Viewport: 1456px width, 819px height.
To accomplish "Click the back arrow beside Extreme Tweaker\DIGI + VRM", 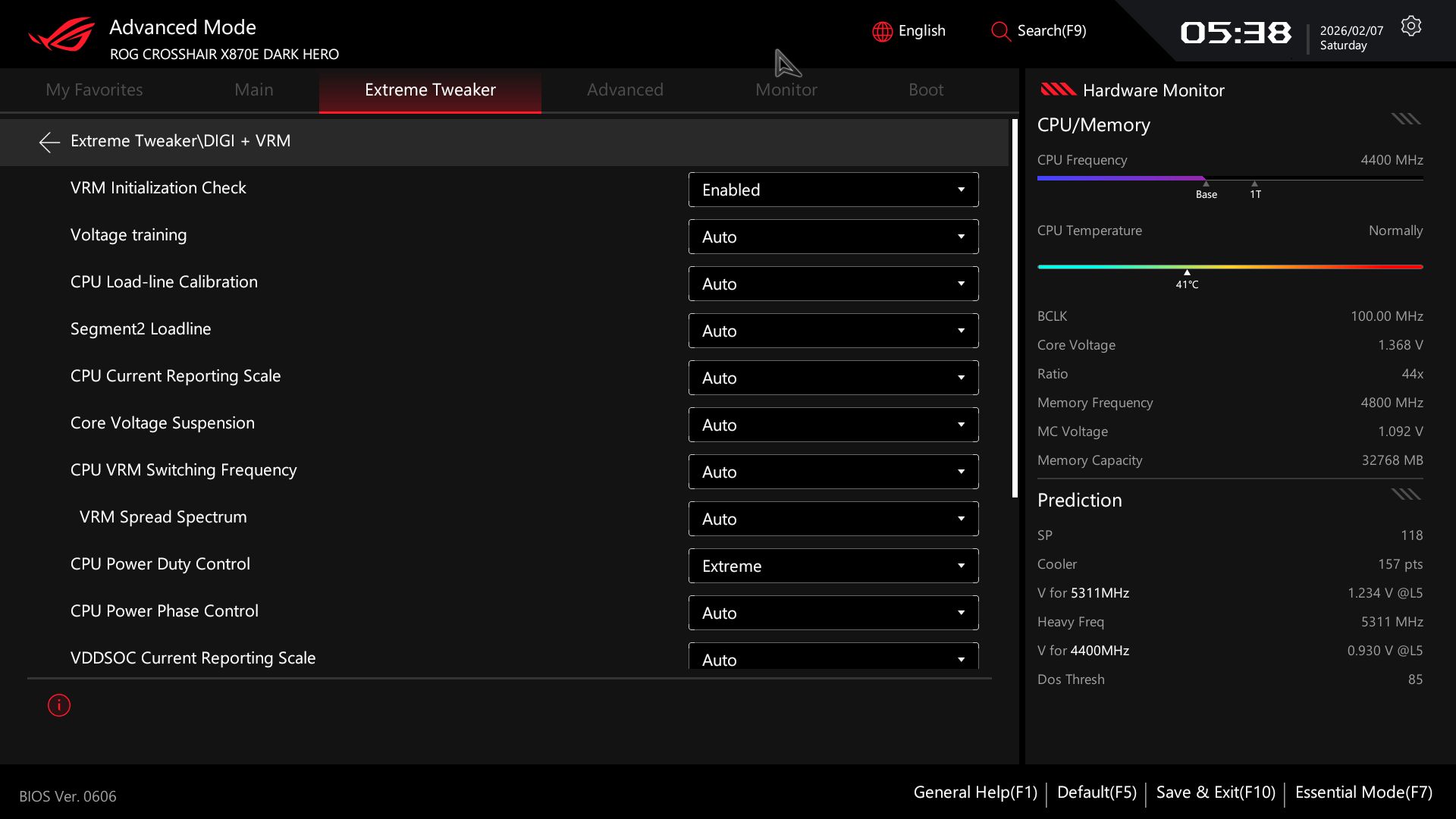I will pyautogui.click(x=49, y=142).
